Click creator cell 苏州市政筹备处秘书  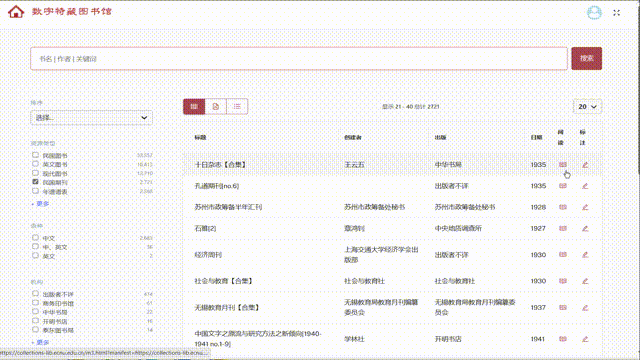tap(374, 207)
